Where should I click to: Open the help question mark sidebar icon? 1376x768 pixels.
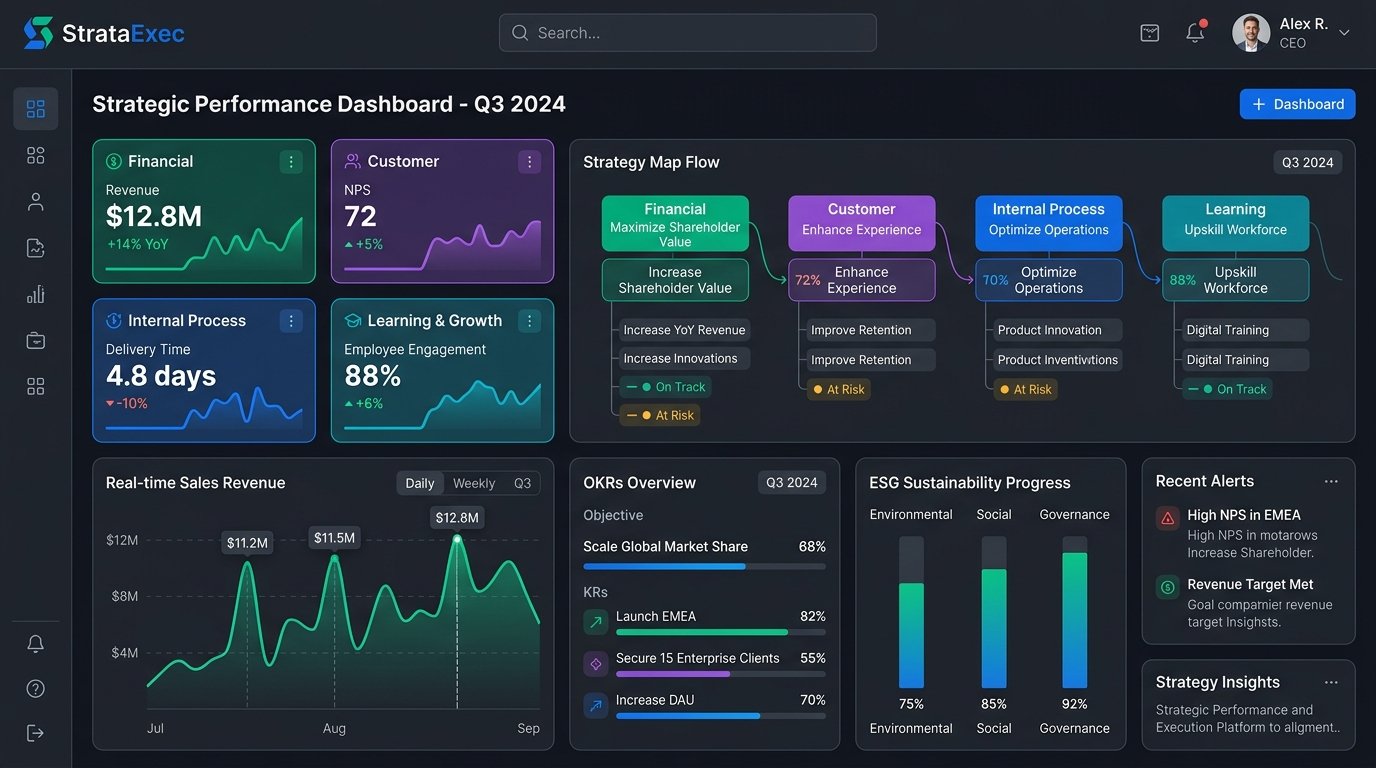click(x=36, y=688)
